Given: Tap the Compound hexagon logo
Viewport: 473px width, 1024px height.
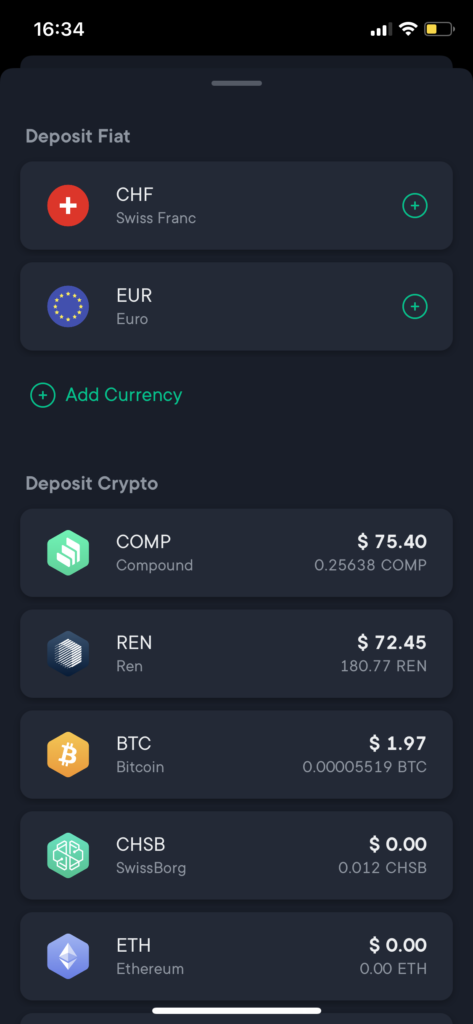Looking at the screenshot, I should pyautogui.click(x=68, y=552).
